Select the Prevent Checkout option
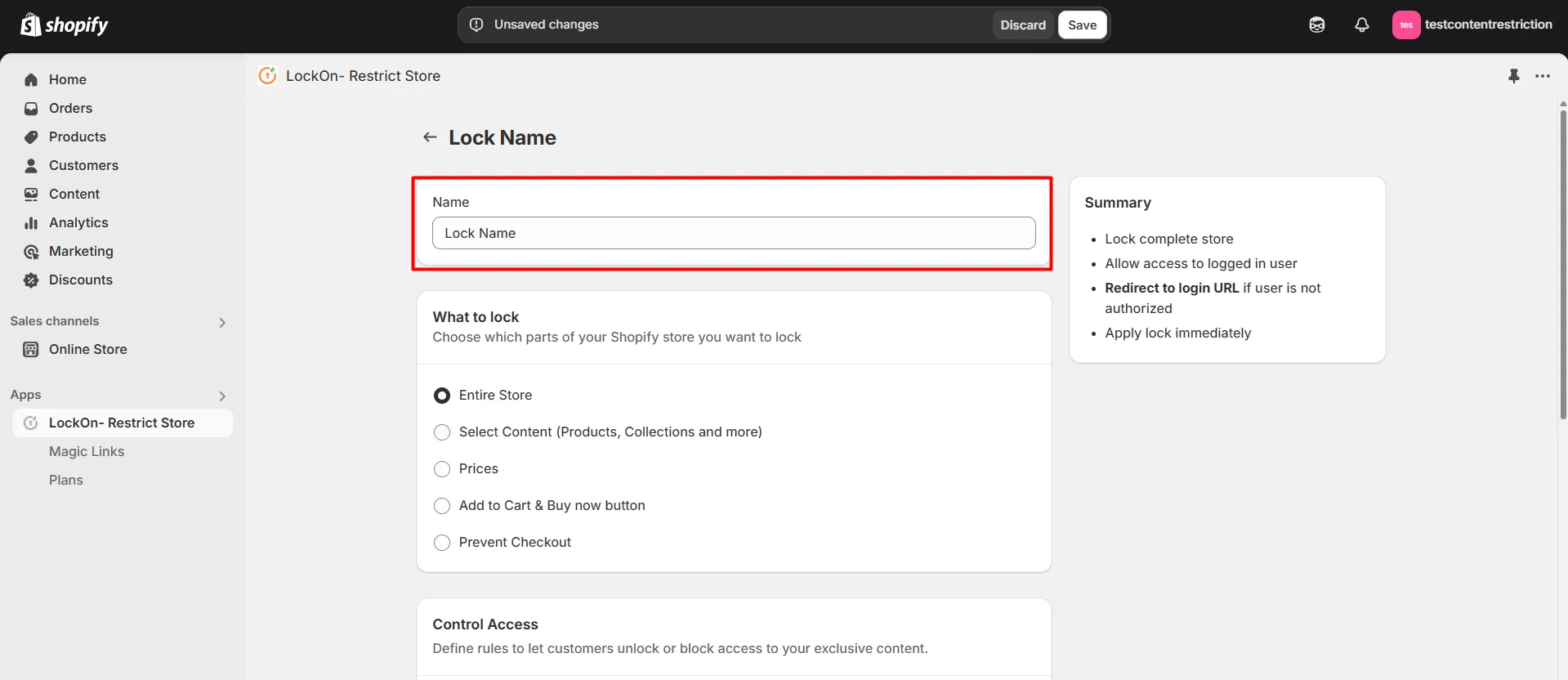1568x680 pixels. (442, 543)
